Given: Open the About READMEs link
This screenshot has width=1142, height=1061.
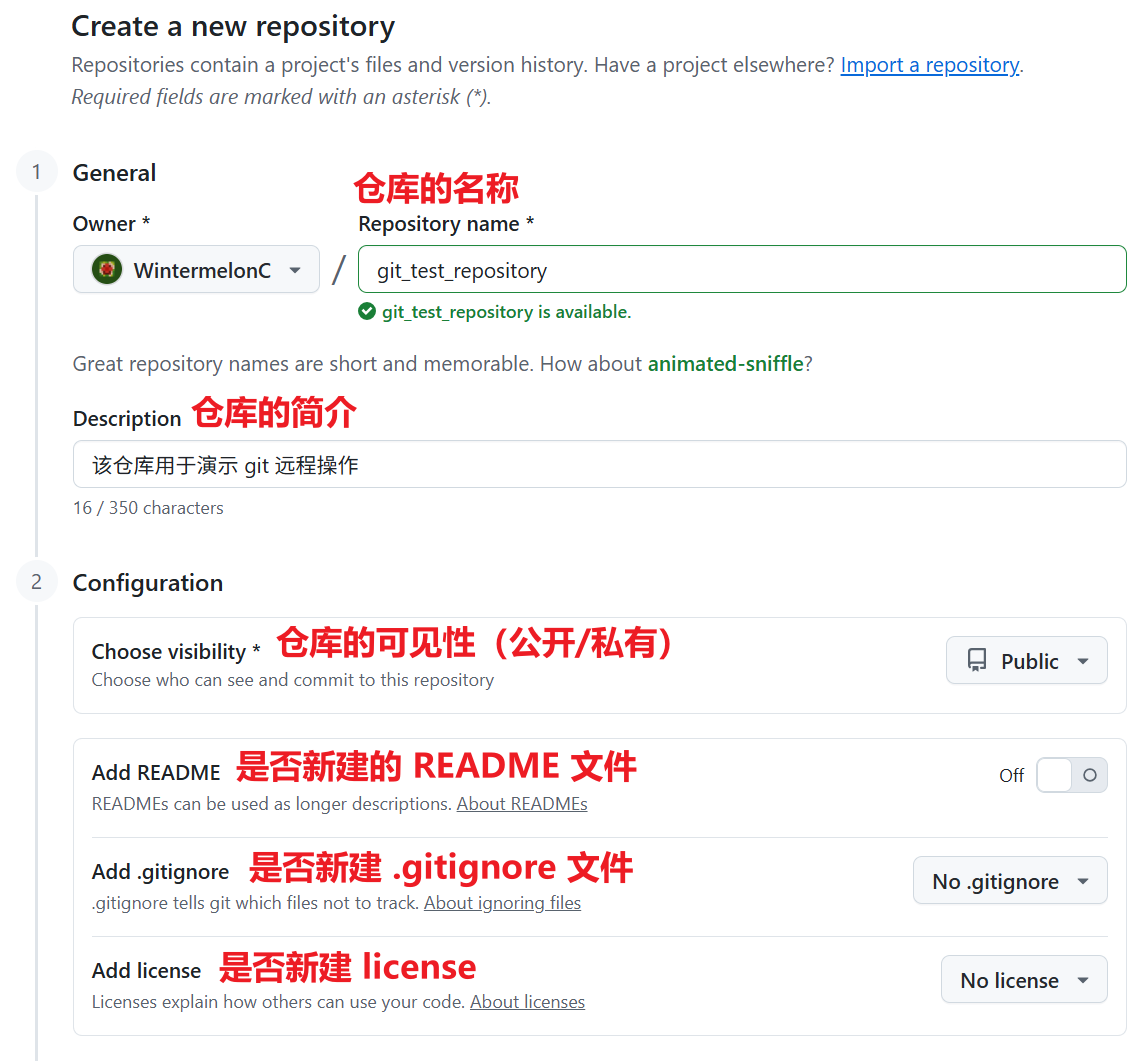Looking at the screenshot, I should [521, 804].
